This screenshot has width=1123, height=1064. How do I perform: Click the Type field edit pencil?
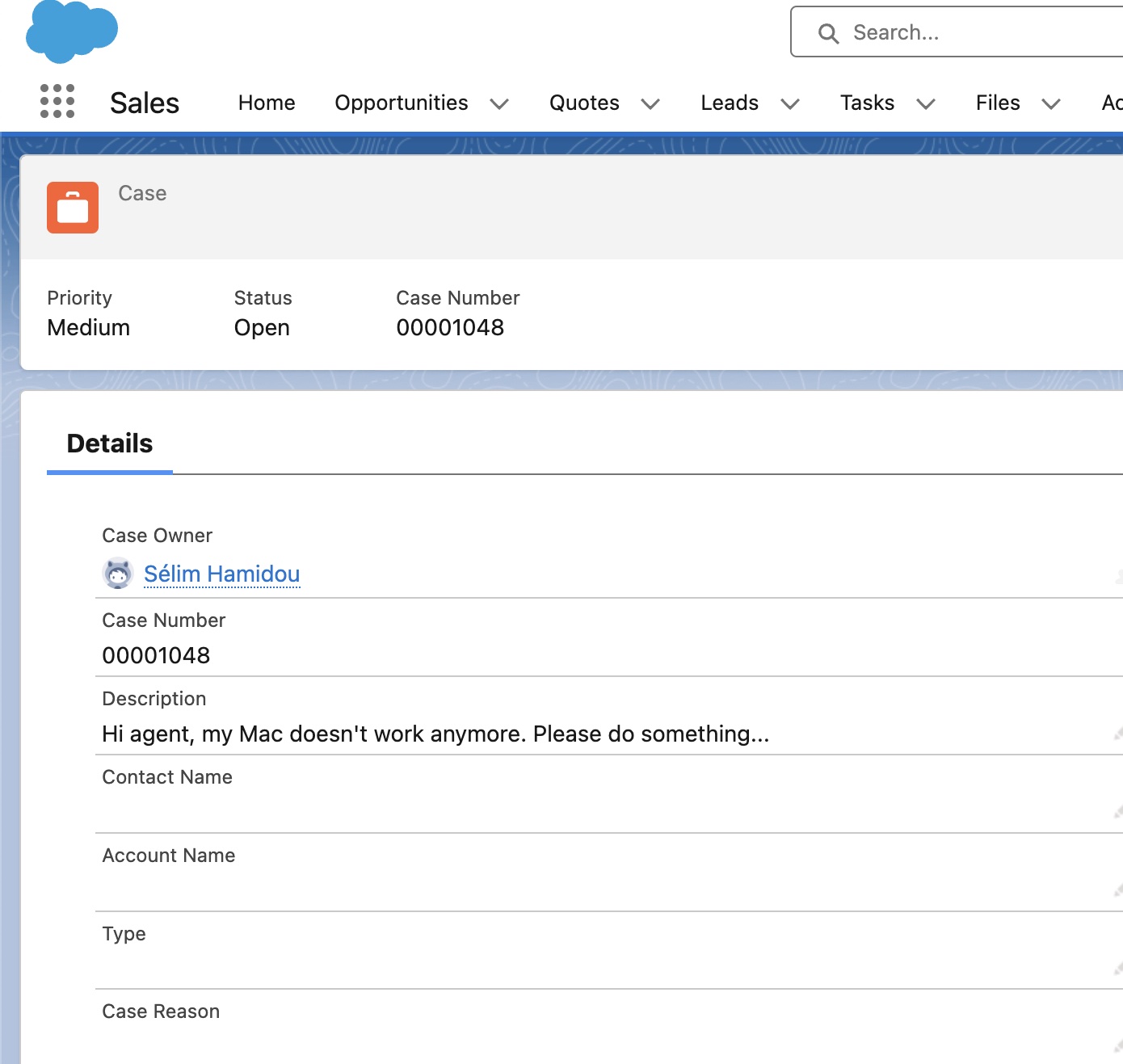pos(1119,968)
